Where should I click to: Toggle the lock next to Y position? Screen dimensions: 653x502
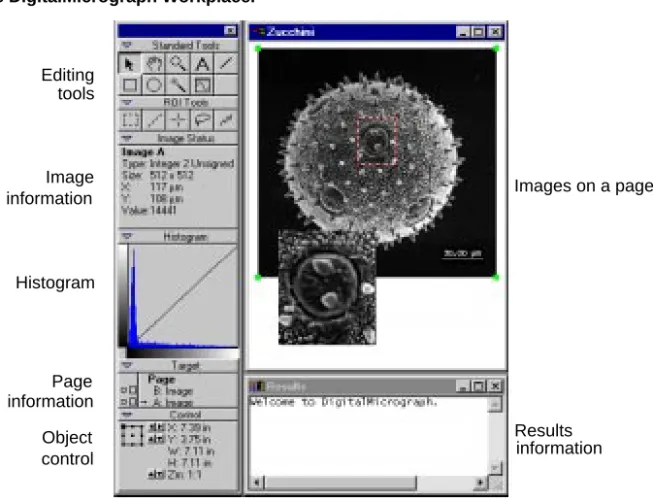157,439
